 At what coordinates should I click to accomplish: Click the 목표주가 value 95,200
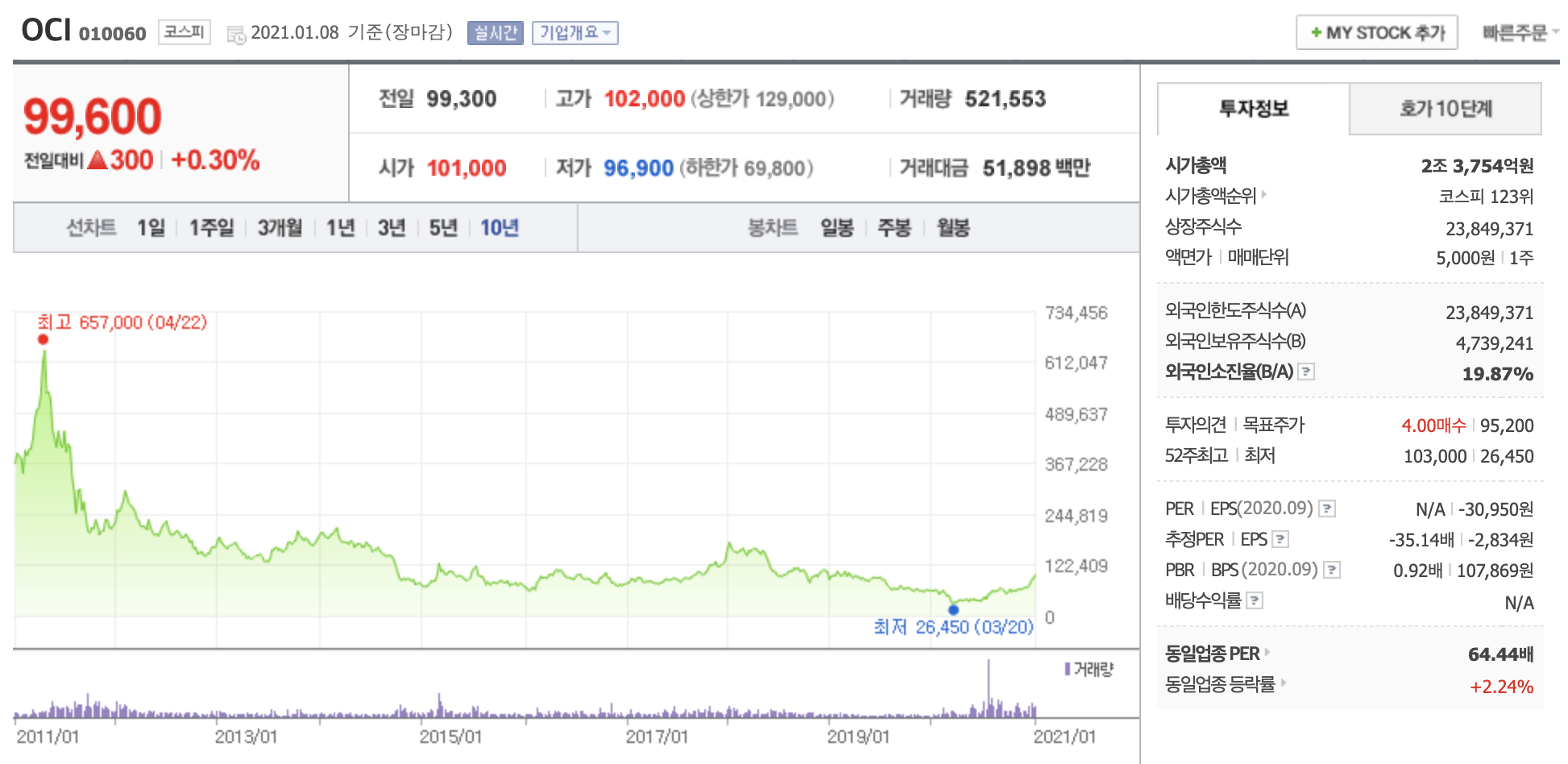pos(1507,426)
